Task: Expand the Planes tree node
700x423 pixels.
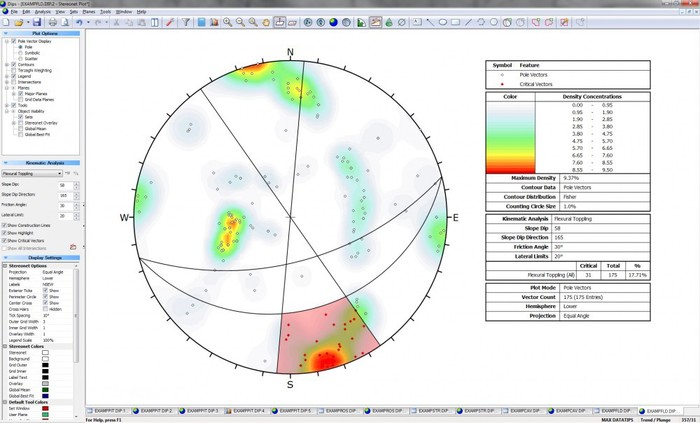Action: pos(5,87)
